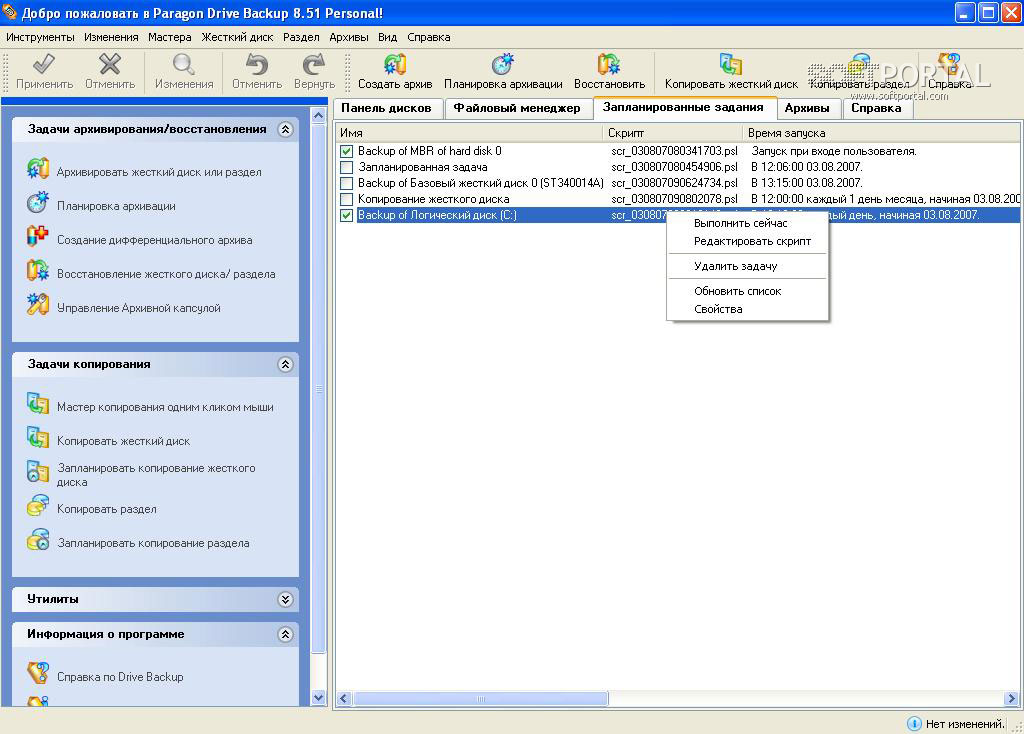Image resolution: width=1024 pixels, height=734 pixels.
Task: Click Восстановление жесткого диска/раздела sidebar icon
Action: point(38,270)
